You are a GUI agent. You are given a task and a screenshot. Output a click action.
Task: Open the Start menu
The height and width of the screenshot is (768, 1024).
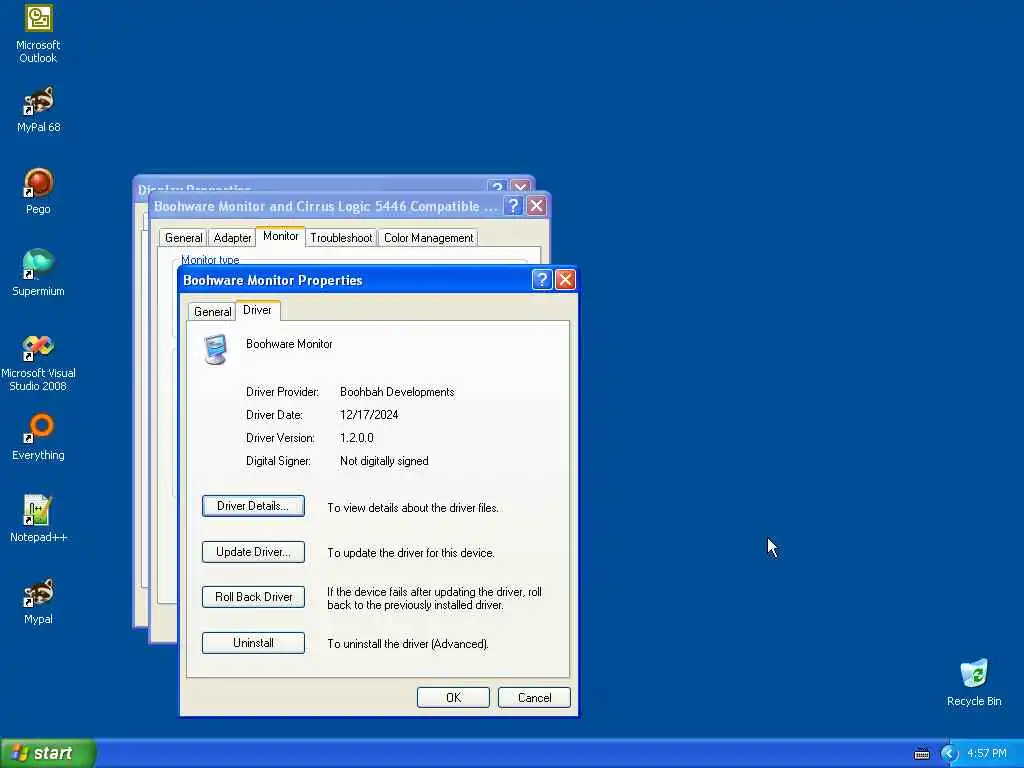pyautogui.click(x=48, y=754)
